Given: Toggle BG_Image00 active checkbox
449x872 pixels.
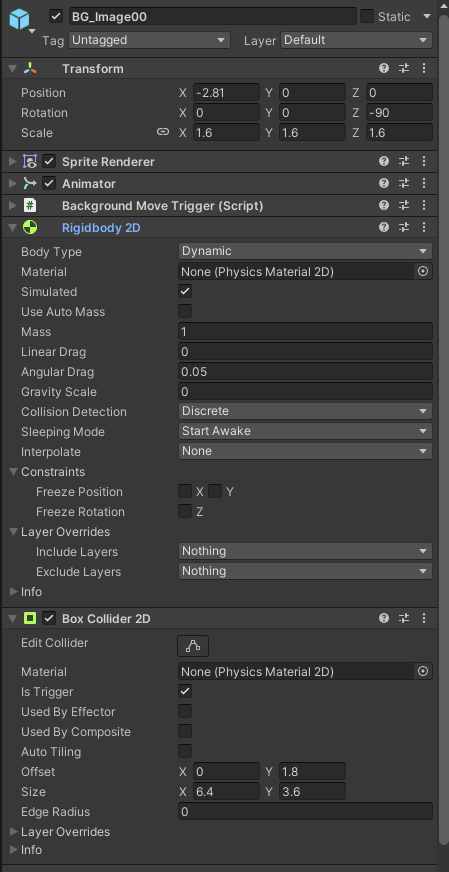Looking at the screenshot, I should [56, 16].
